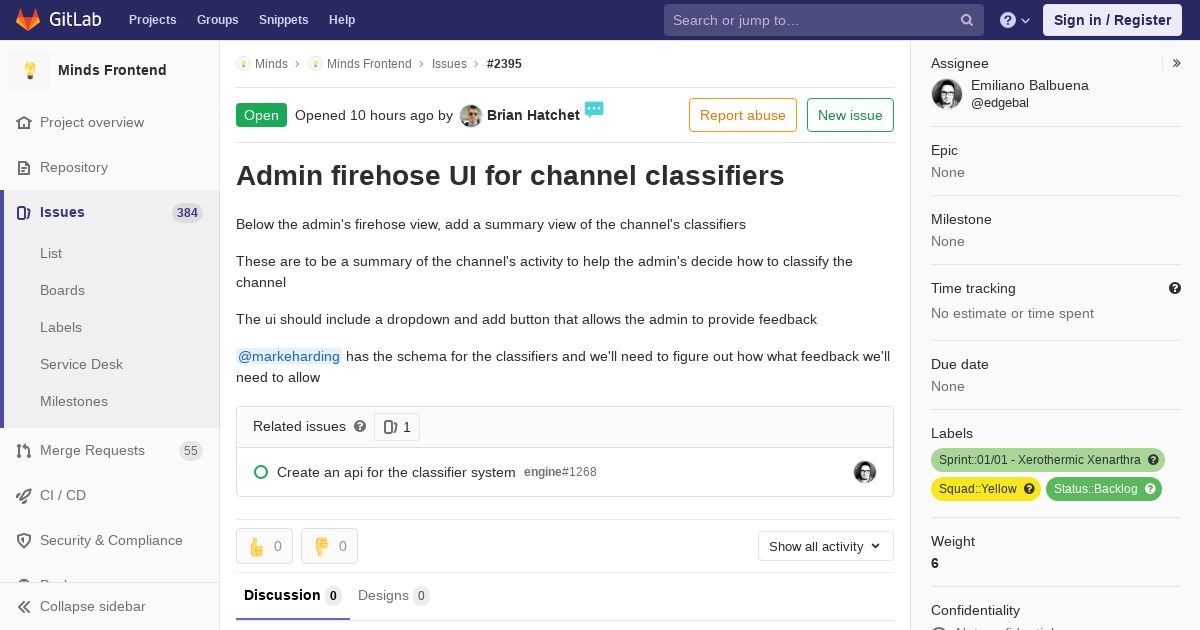Click the Sprint label help icon
The height and width of the screenshot is (630, 1200).
tap(1153, 460)
